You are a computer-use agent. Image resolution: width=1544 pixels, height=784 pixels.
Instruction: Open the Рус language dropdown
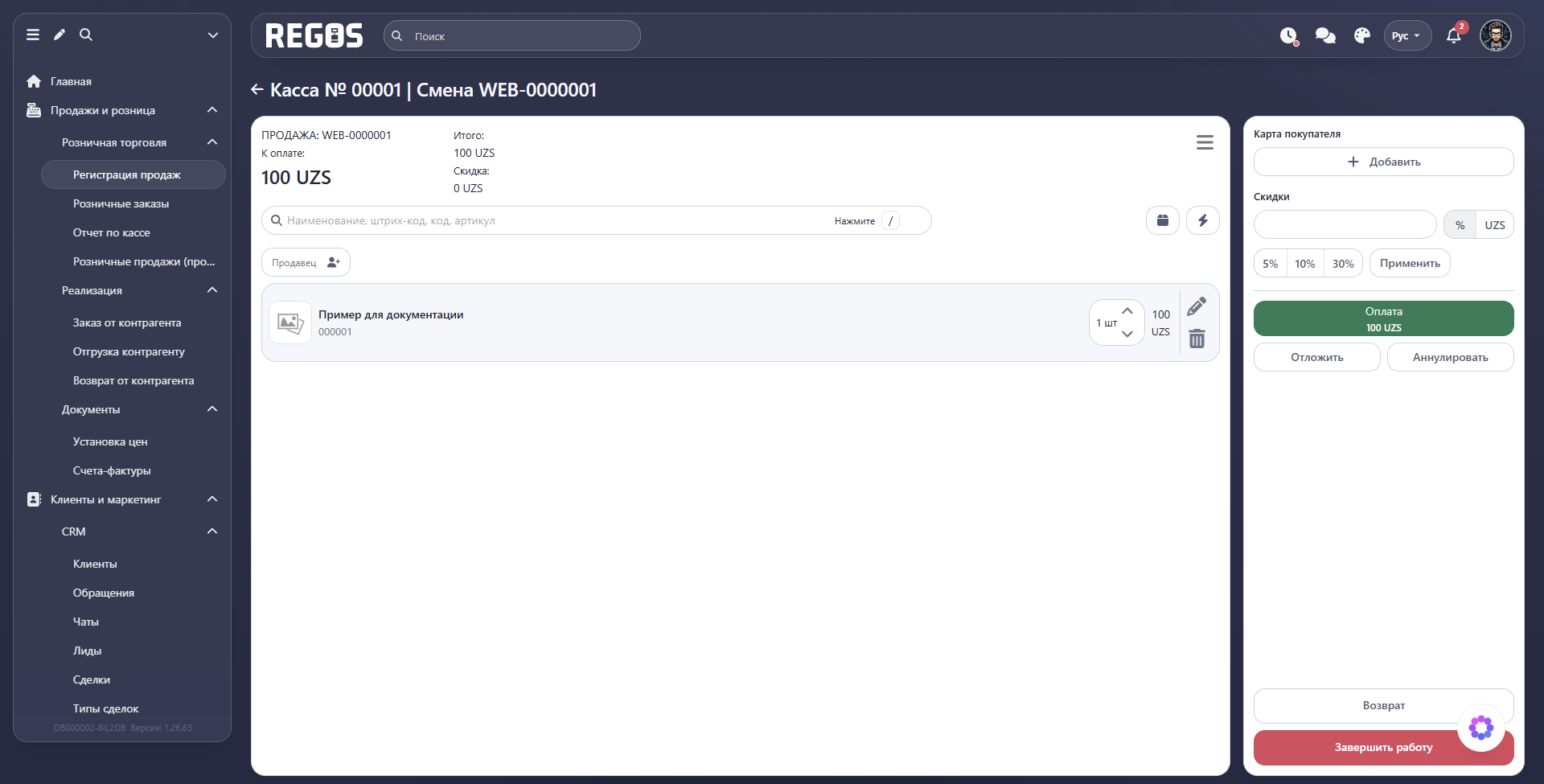[x=1407, y=35]
